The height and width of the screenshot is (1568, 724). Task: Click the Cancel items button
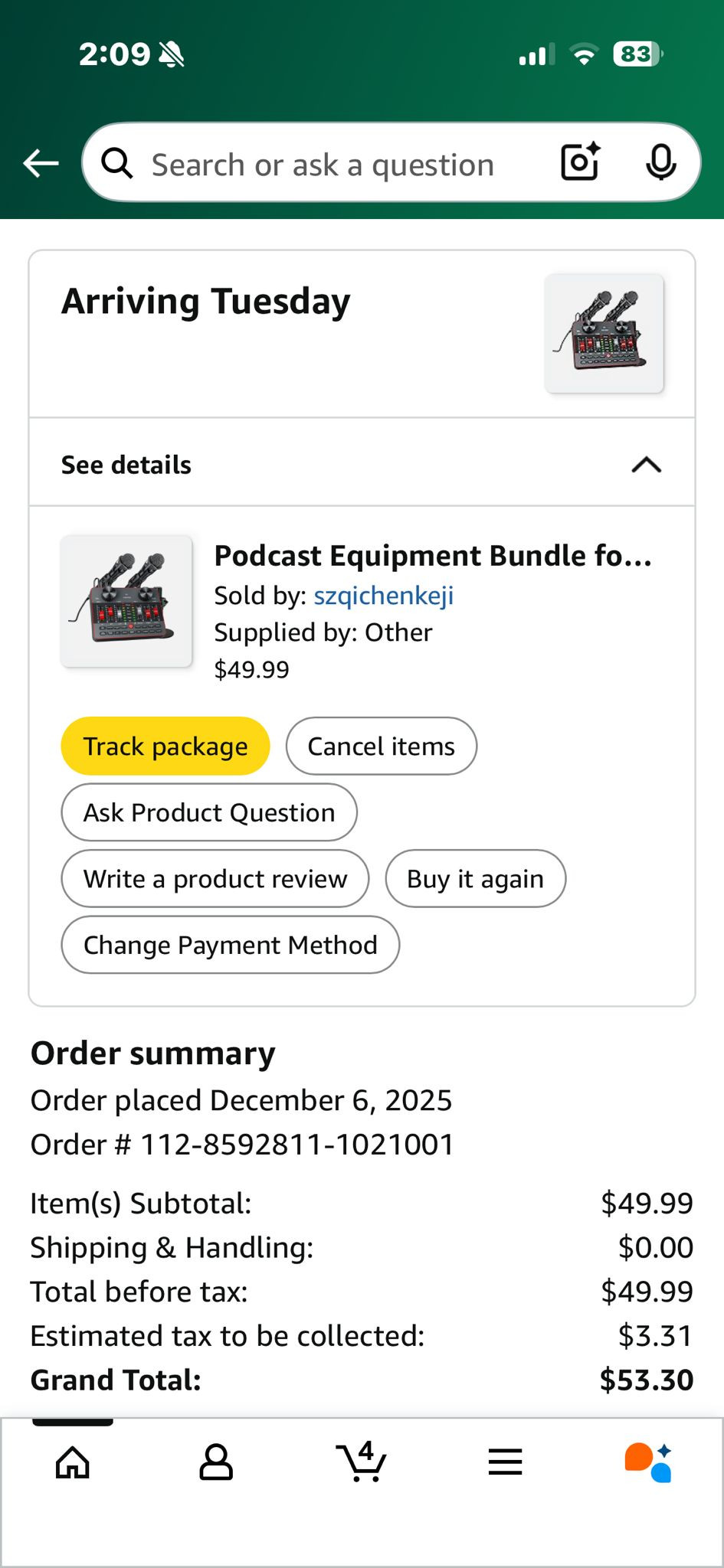point(381,746)
